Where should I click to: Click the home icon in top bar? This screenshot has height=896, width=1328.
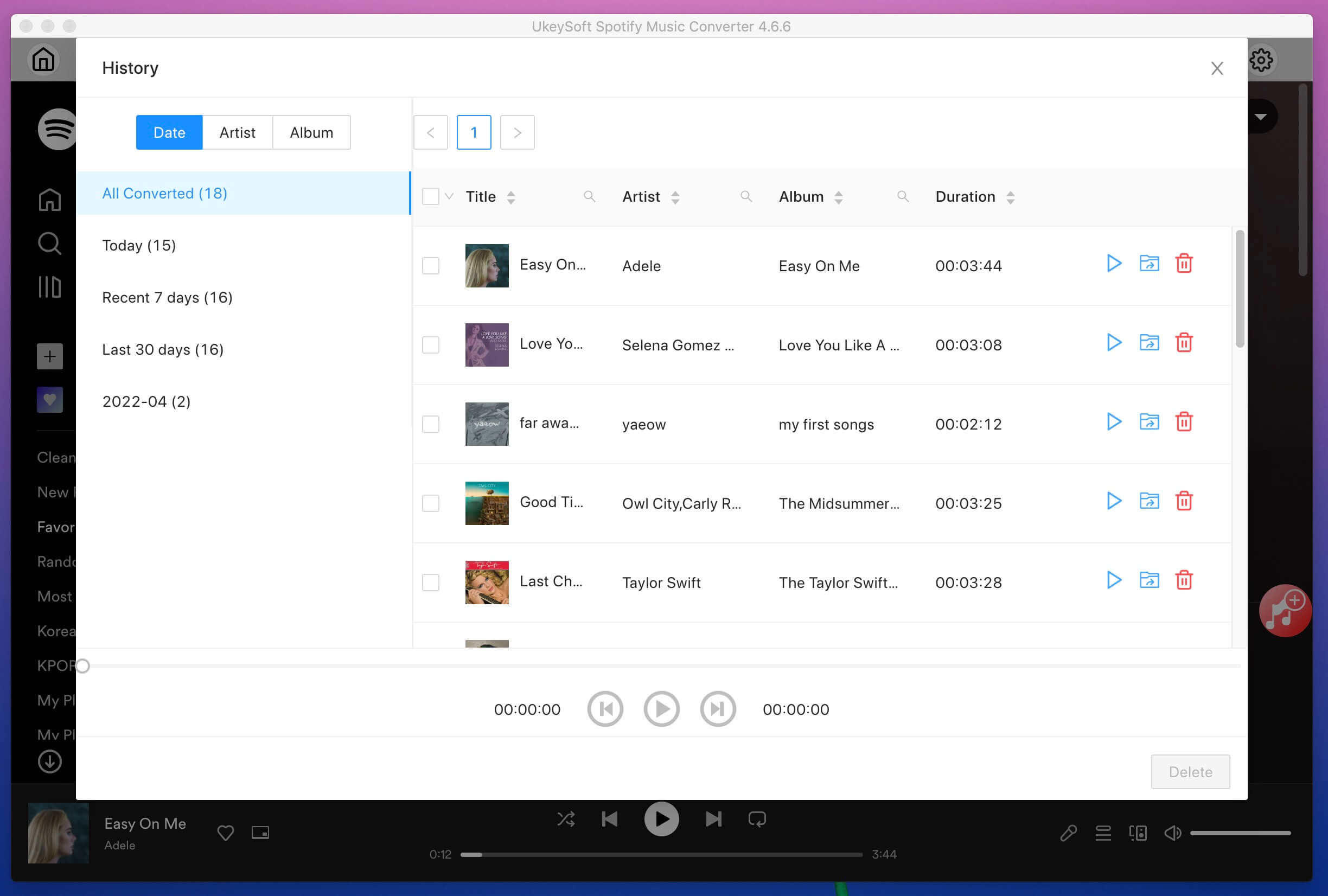click(x=43, y=60)
